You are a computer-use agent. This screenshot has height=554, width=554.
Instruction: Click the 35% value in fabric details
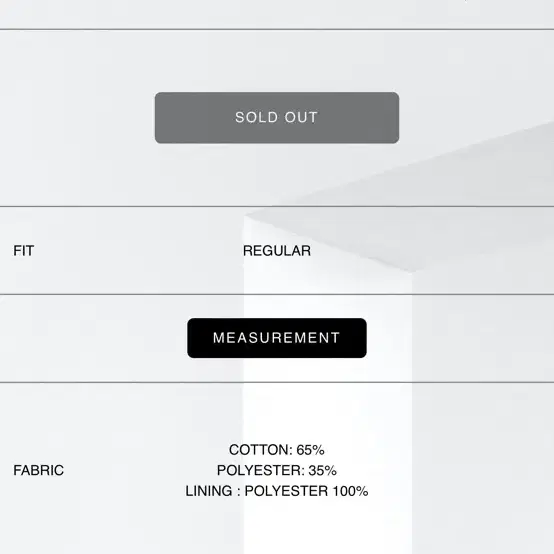coord(322,470)
